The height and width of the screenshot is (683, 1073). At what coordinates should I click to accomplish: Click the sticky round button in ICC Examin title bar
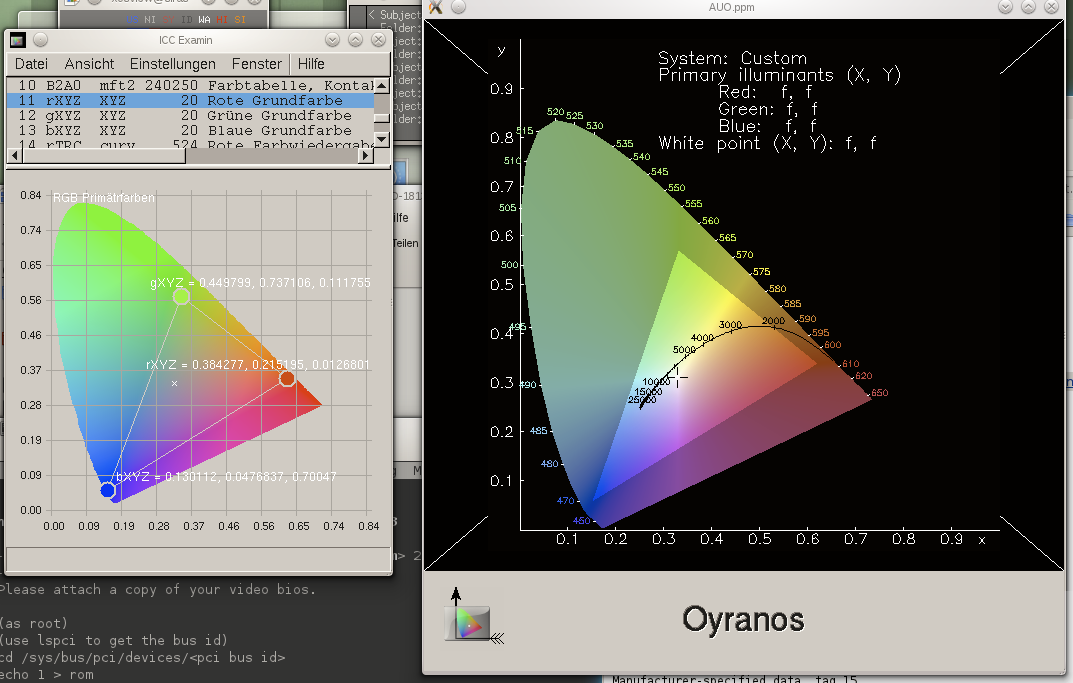(41, 40)
